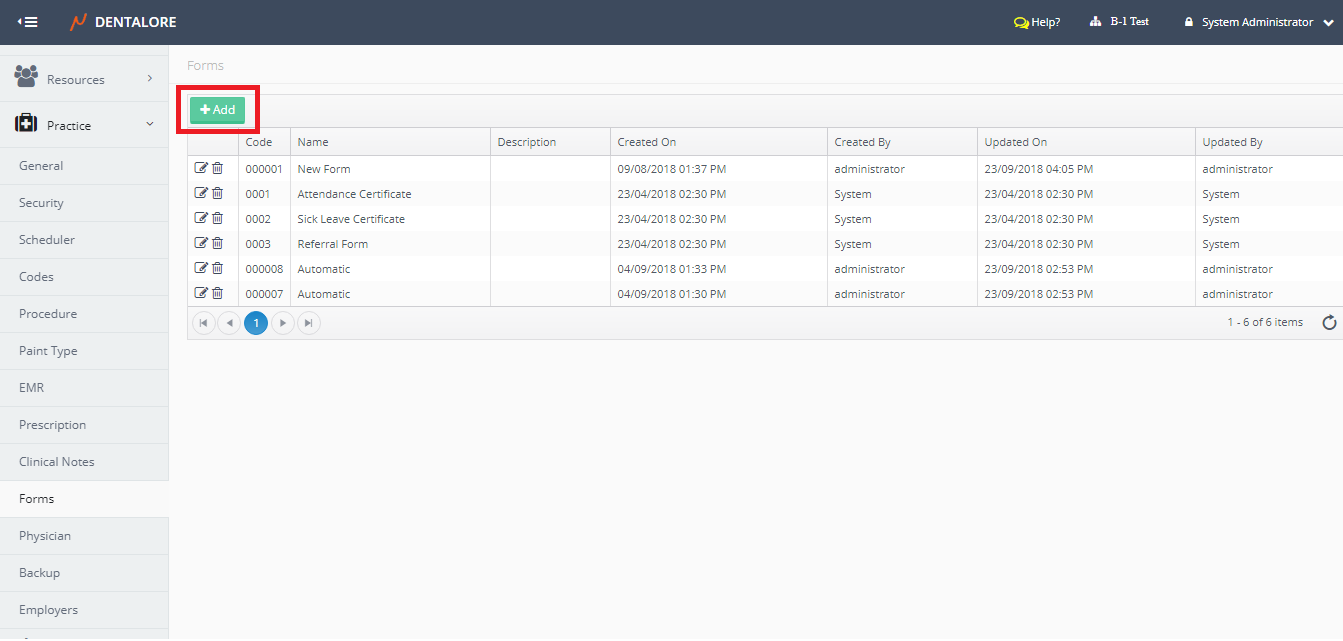This screenshot has height=641, width=1343.
Task: Select the B-1 Test branch in header
Action: (1120, 22)
